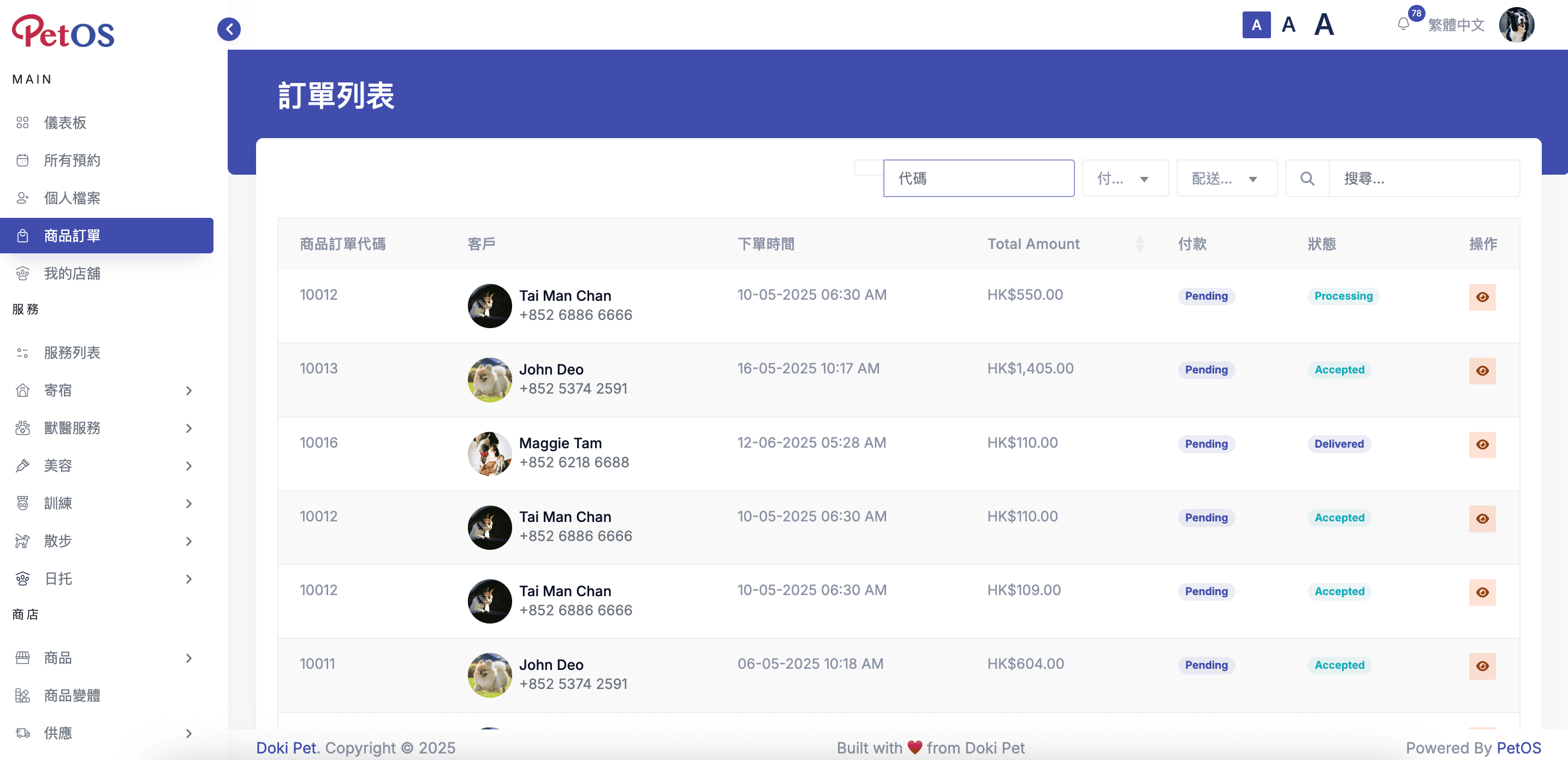Select the 商品訂單 menu item
Image resolution: width=1568 pixels, height=760 pixels.
click(72, 235)
